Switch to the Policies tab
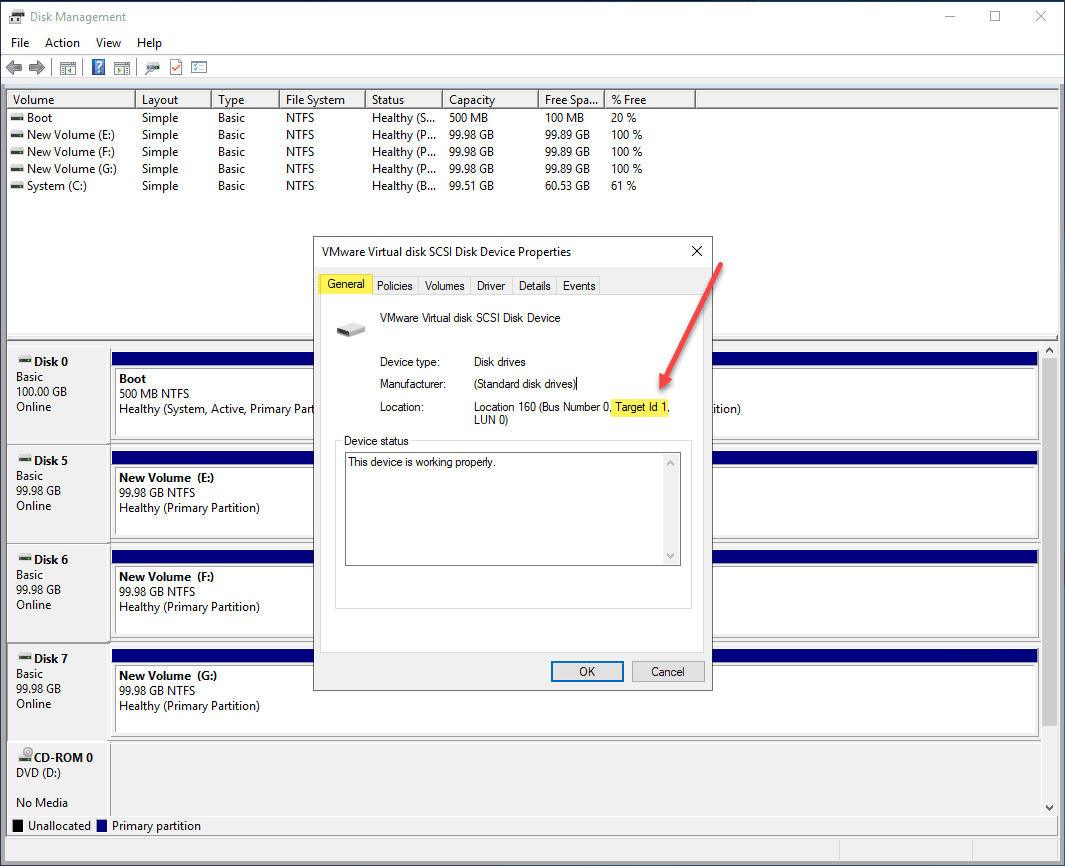1065x866 pixels. click(x=394, y=285)
